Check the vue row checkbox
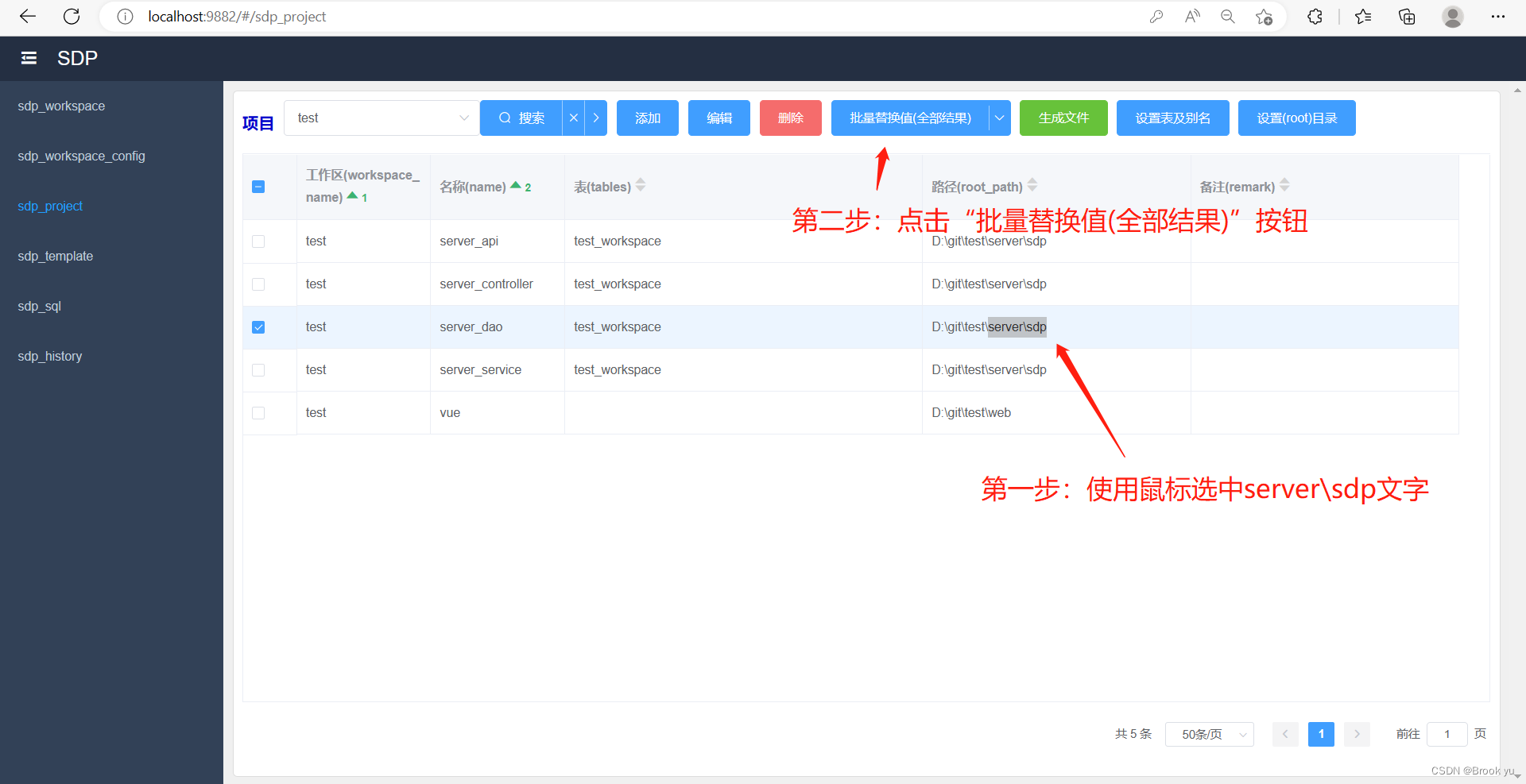1526x784 pixels. [258, 413]
